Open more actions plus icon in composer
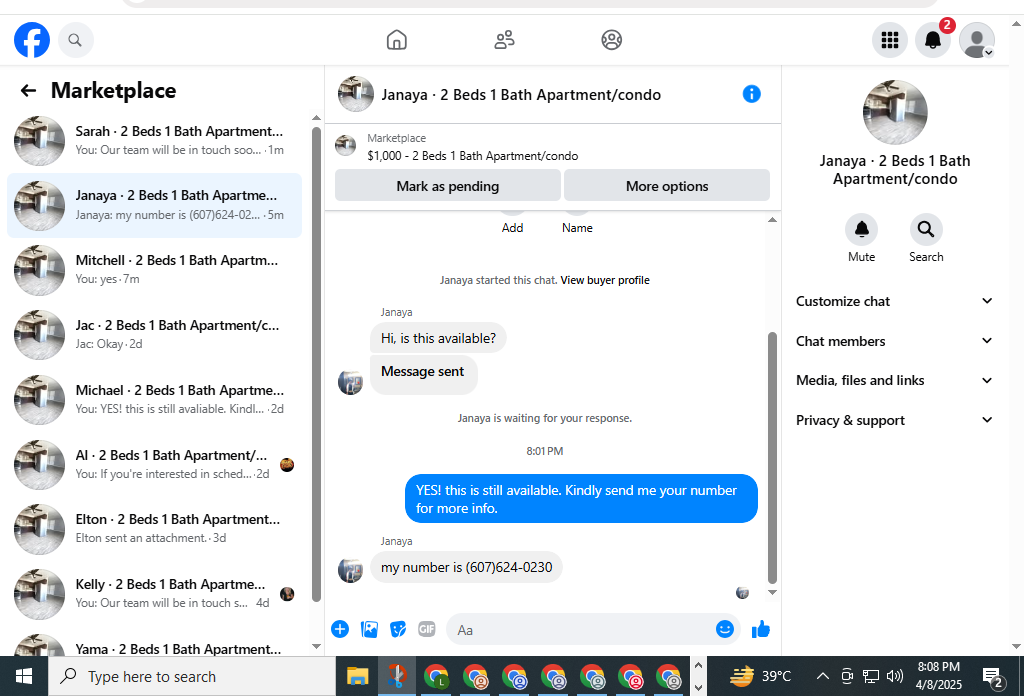 click(x=340, y=629)
